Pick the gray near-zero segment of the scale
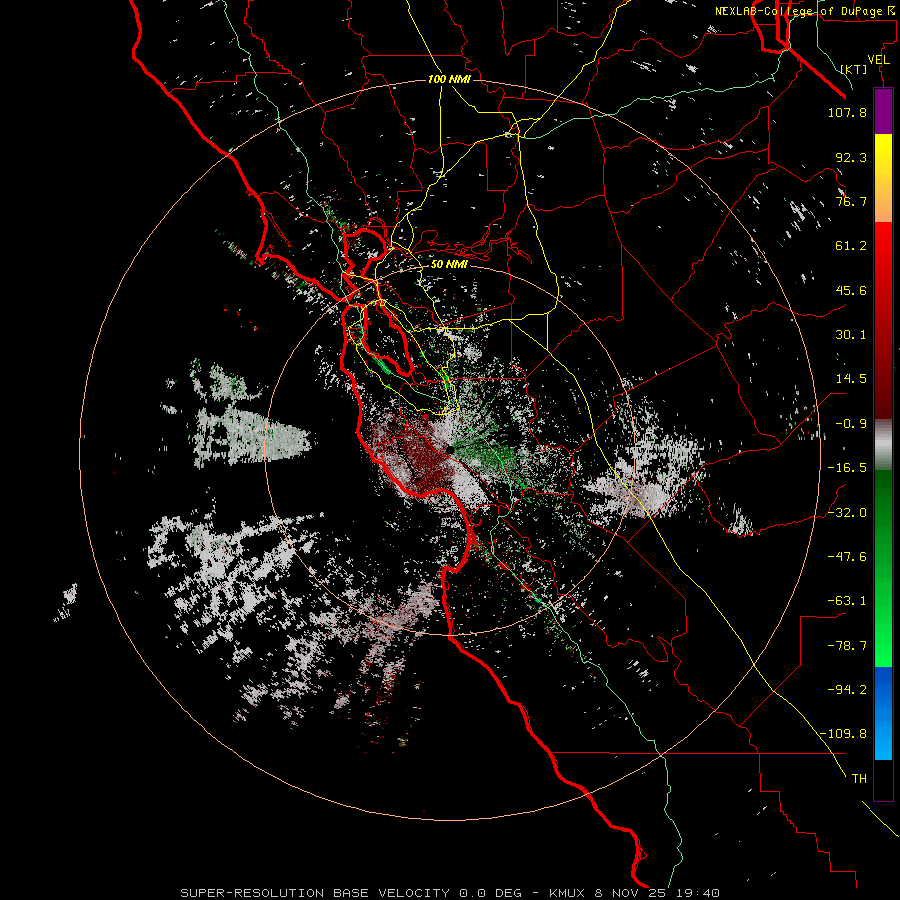Screen dimensions: 900x900 coord(883,445)
